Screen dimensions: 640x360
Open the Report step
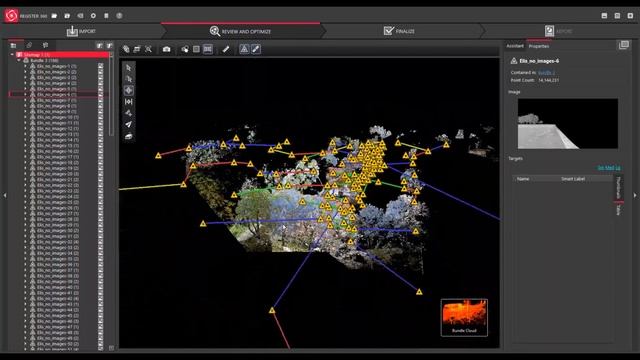click(558, 31)
